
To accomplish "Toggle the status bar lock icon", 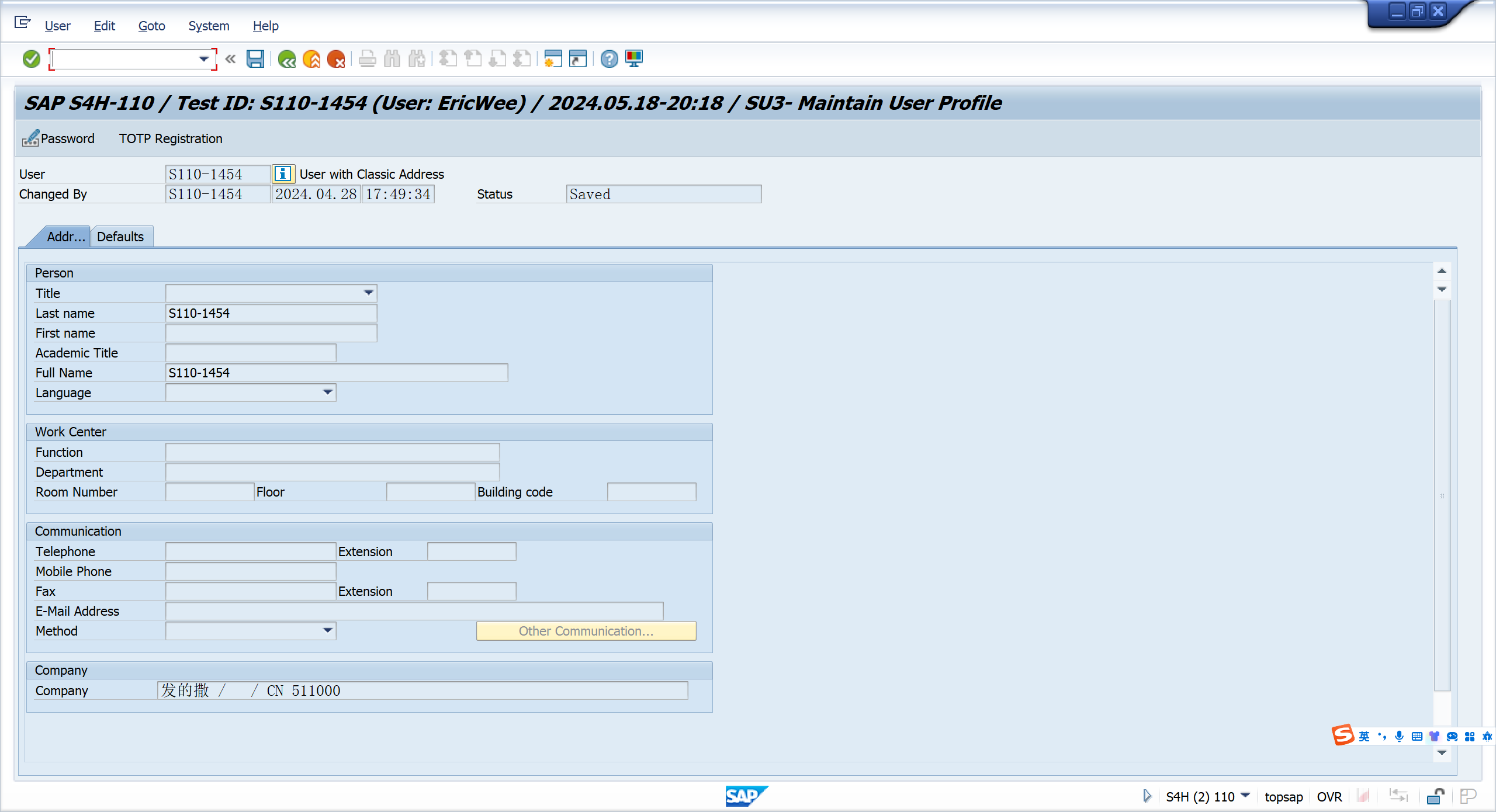I will (1435, 797).
